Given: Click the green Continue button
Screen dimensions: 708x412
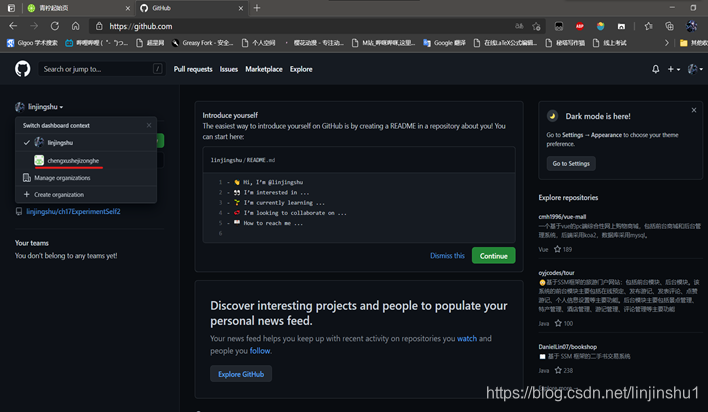Looking at the screenshot, I should point(494,256).
